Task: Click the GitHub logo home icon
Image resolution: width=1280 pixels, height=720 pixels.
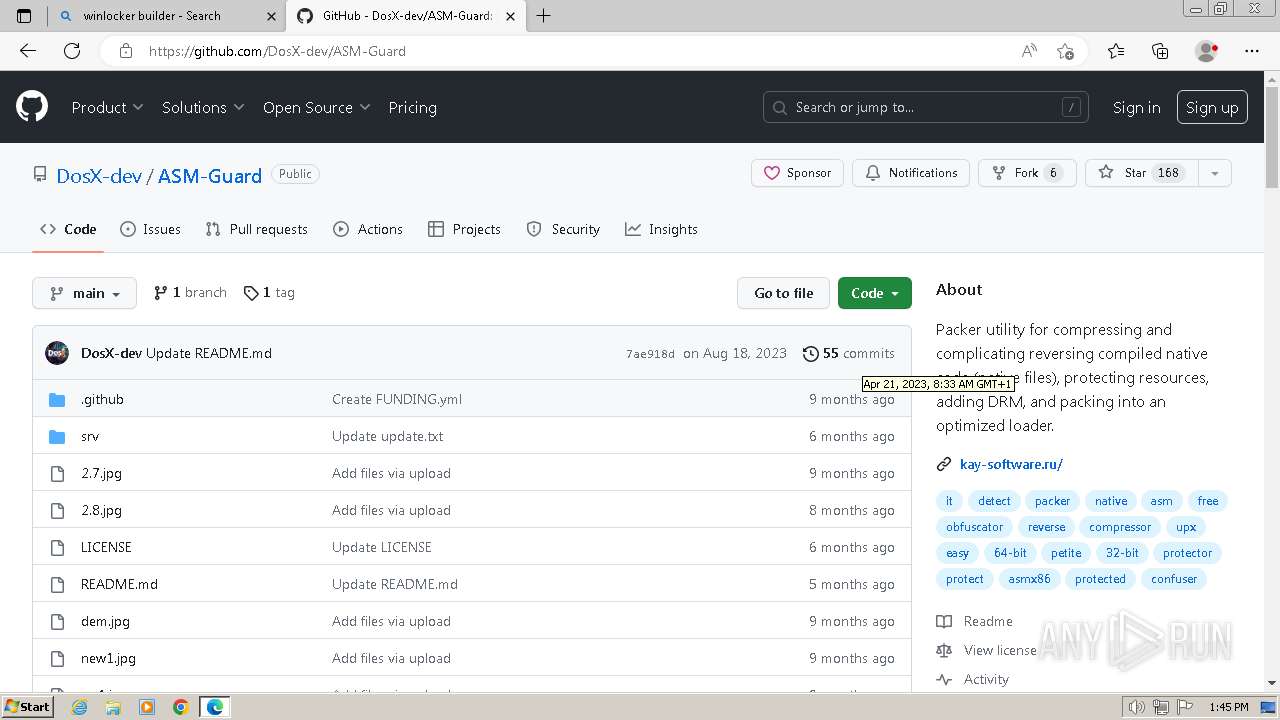Action: 32,107
